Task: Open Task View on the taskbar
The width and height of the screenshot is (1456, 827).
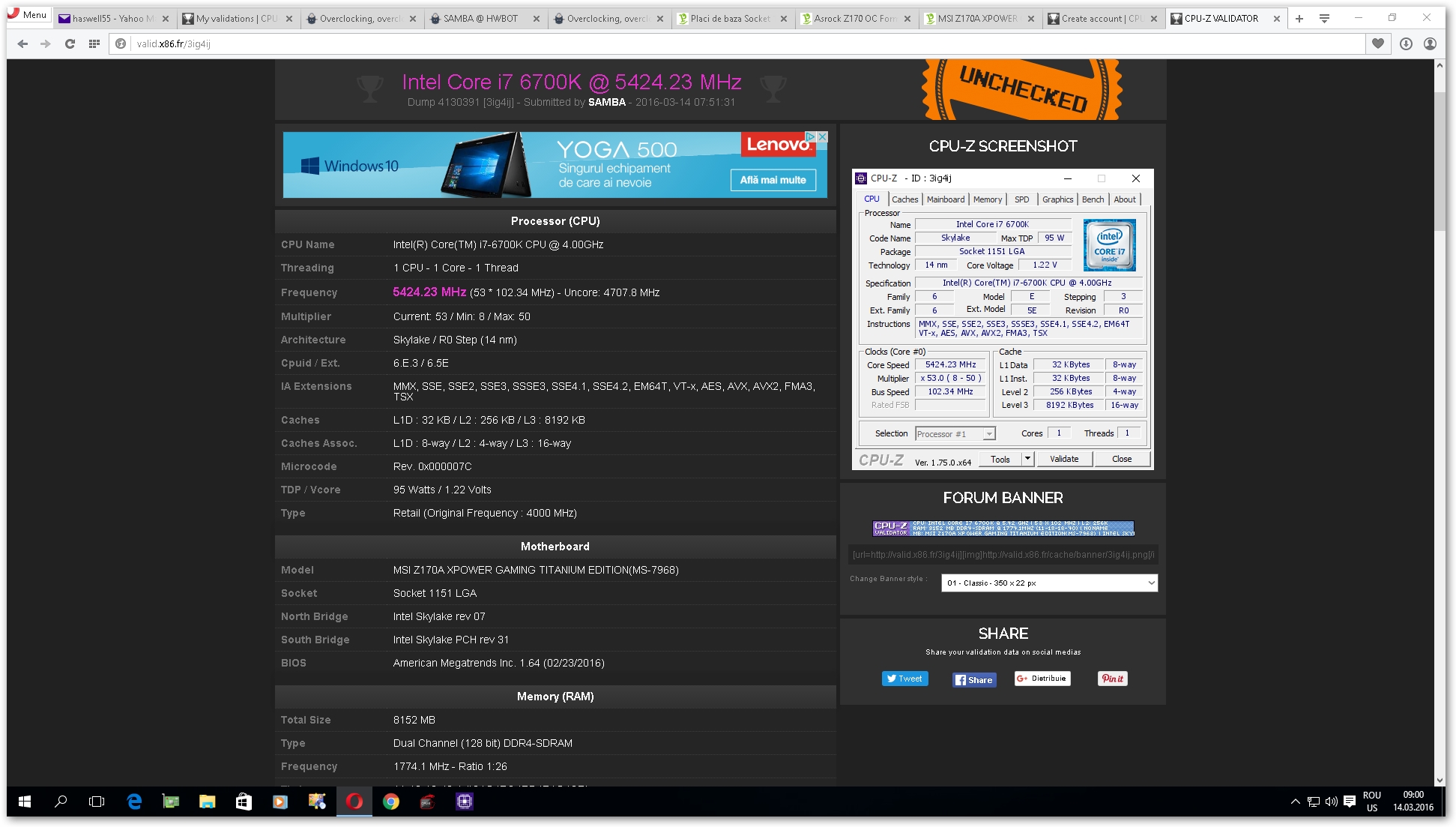Action: click(x=97, y=802)
